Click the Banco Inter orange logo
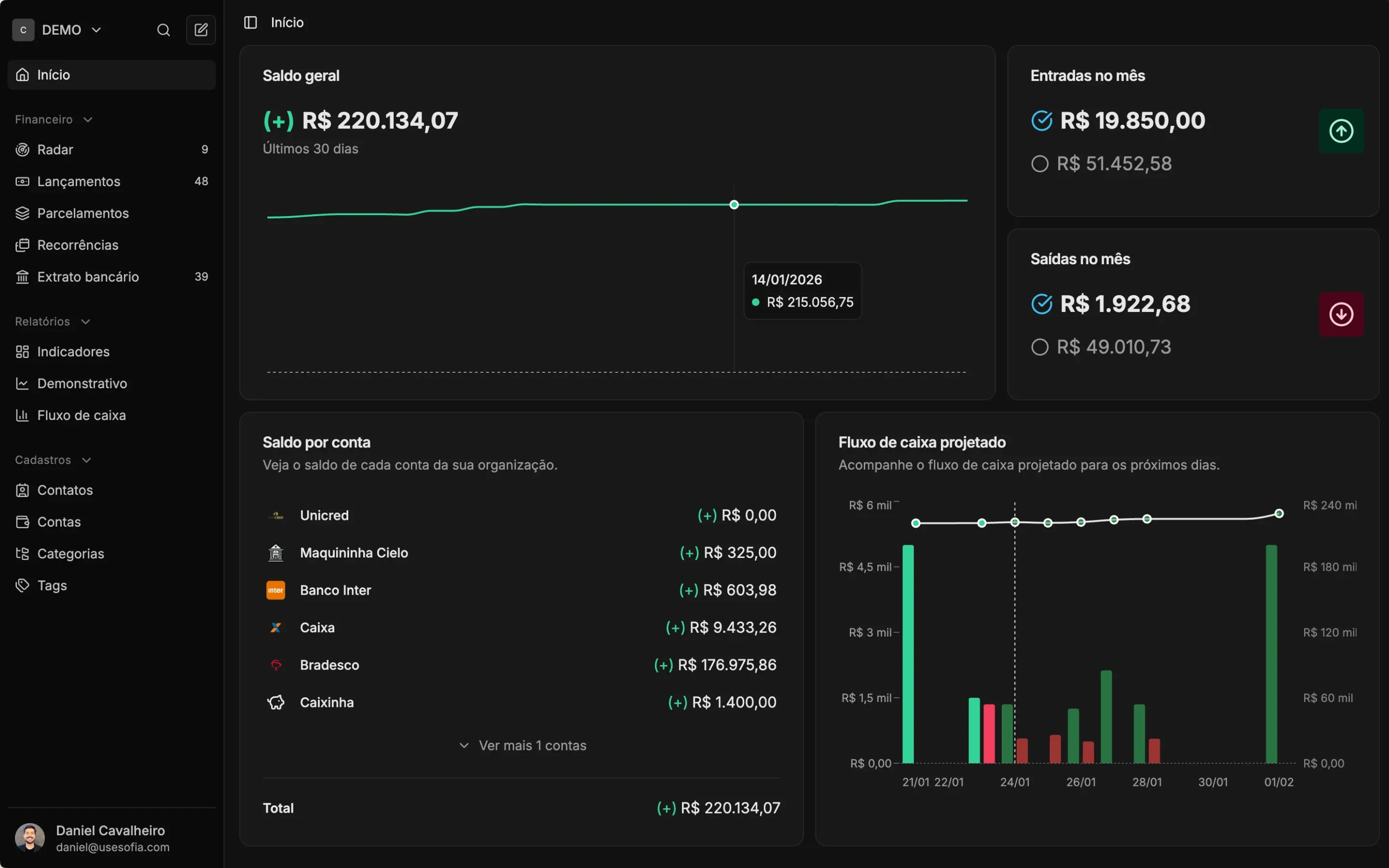 275,590
